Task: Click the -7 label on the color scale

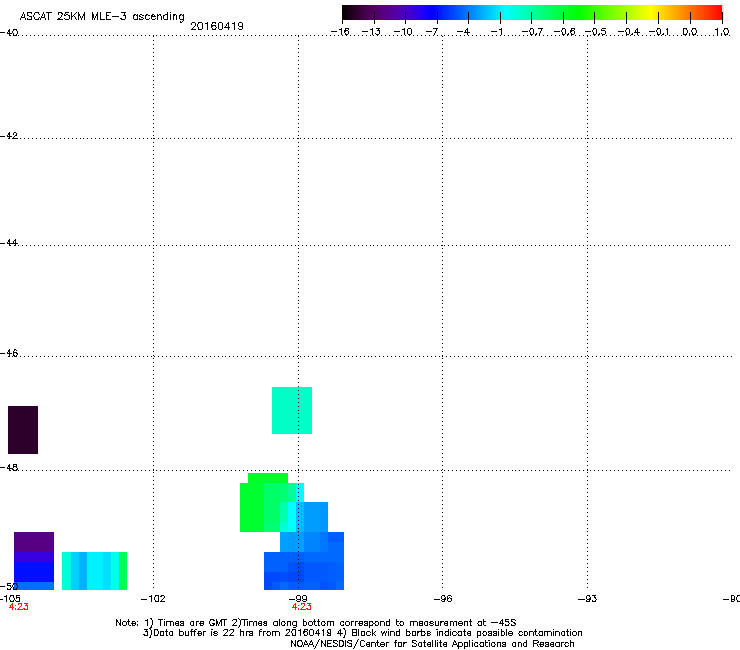Action: point(432,32)
